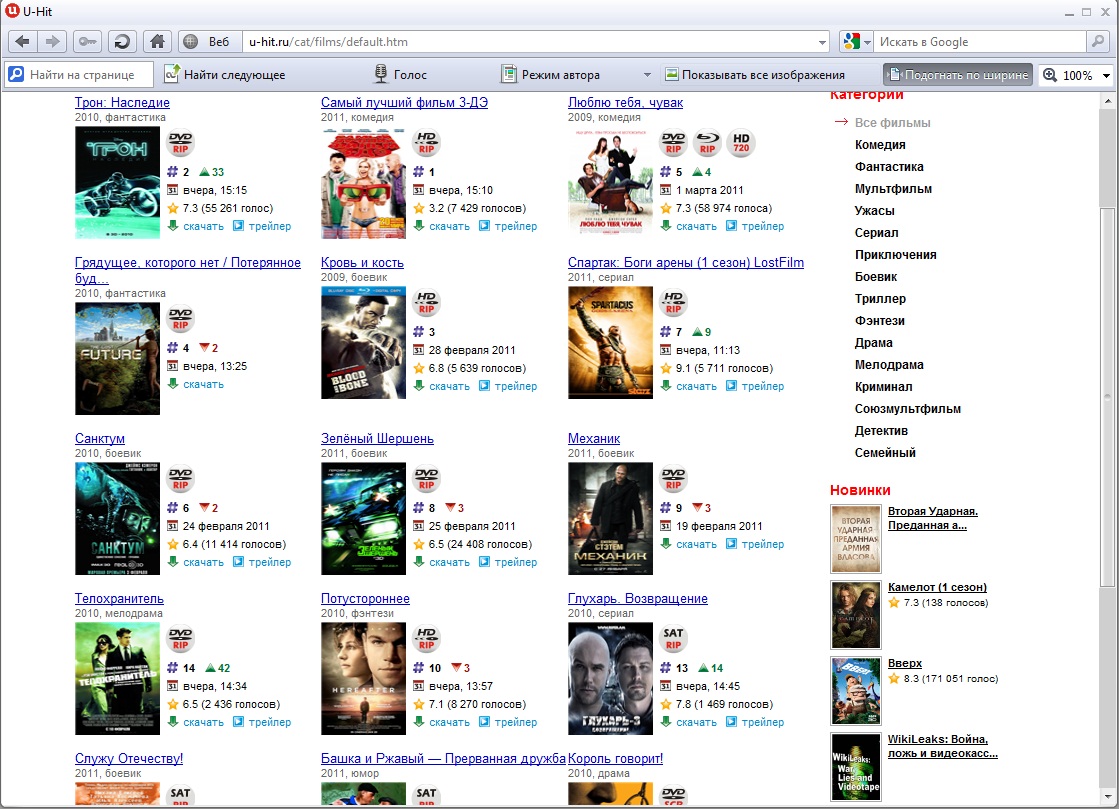Toggle Показывать все изображения

click(755, 74)
